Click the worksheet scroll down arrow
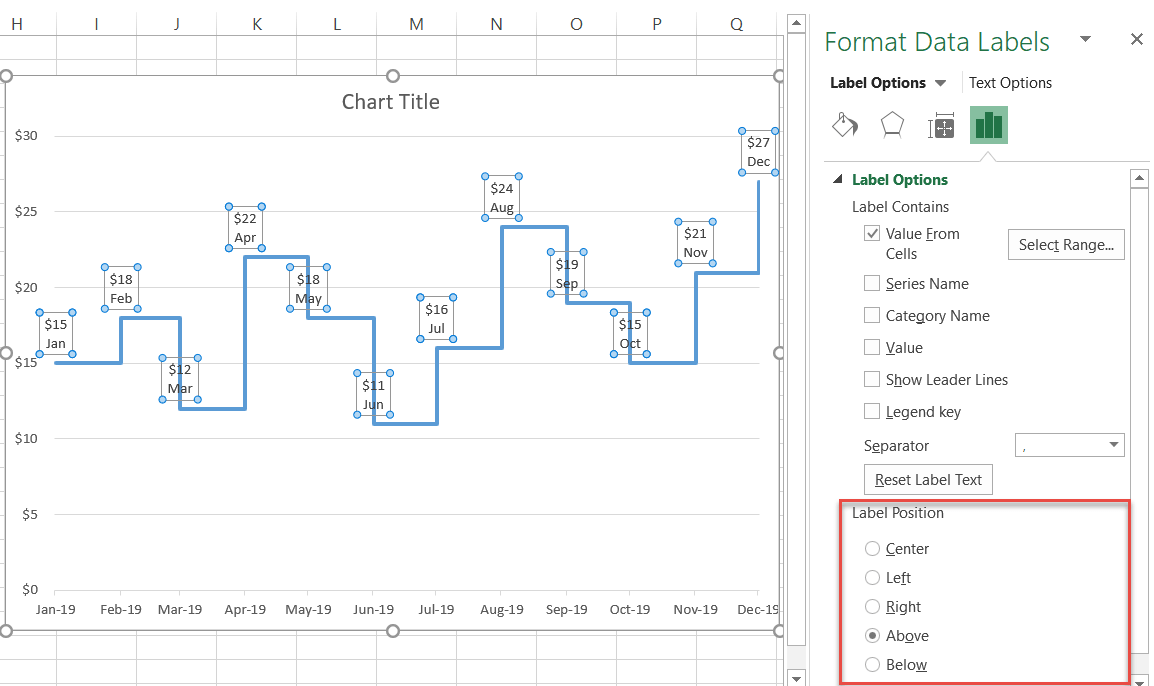 point(796,677)
